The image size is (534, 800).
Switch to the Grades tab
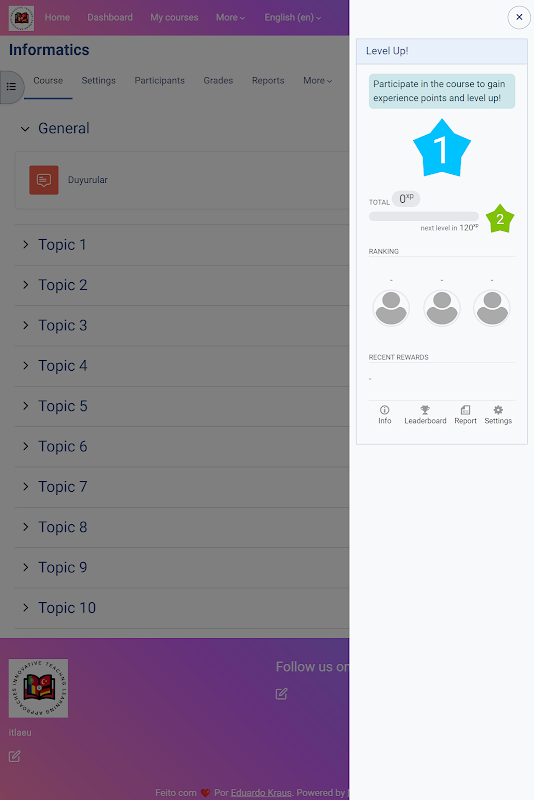218,81
